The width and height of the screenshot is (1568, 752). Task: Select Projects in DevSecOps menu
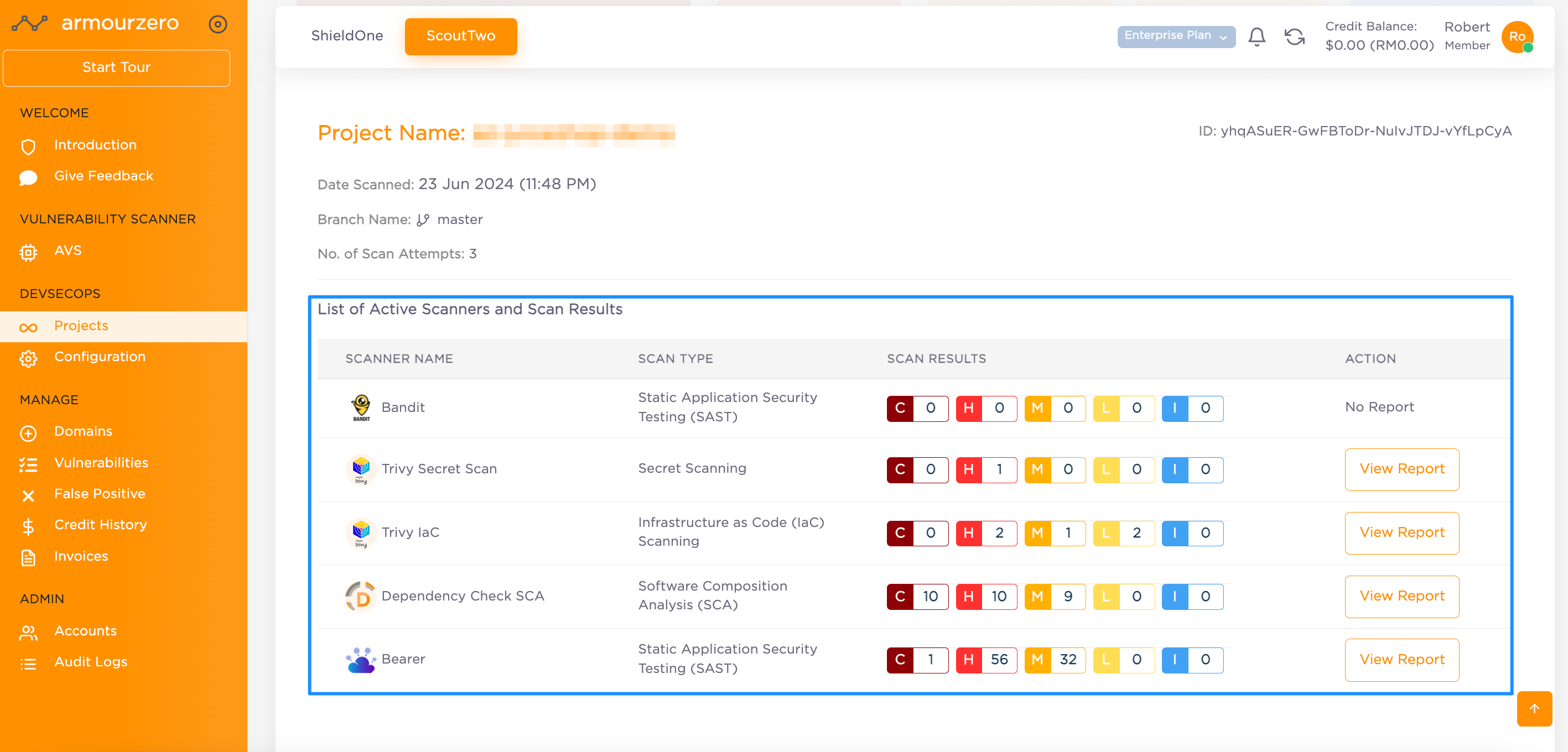coord(123,326)
